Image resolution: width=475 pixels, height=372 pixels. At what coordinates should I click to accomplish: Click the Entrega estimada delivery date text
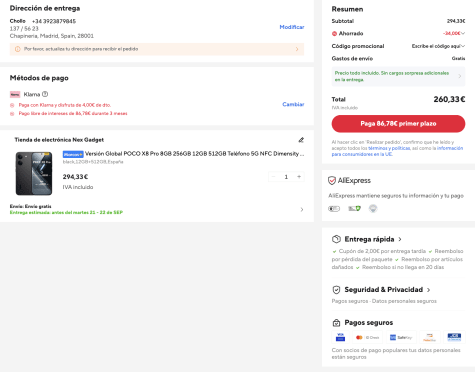click(66, 213)
